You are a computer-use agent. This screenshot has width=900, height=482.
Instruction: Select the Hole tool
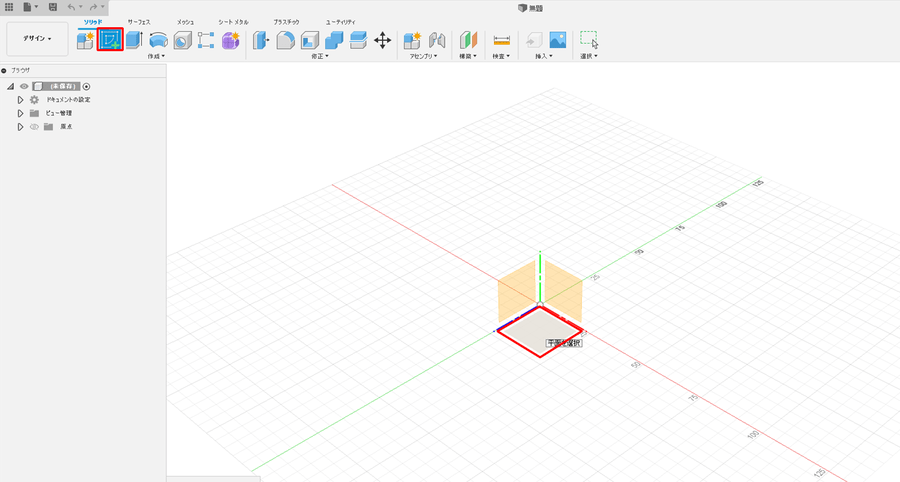pyautogui.click(x=183, y=40)
